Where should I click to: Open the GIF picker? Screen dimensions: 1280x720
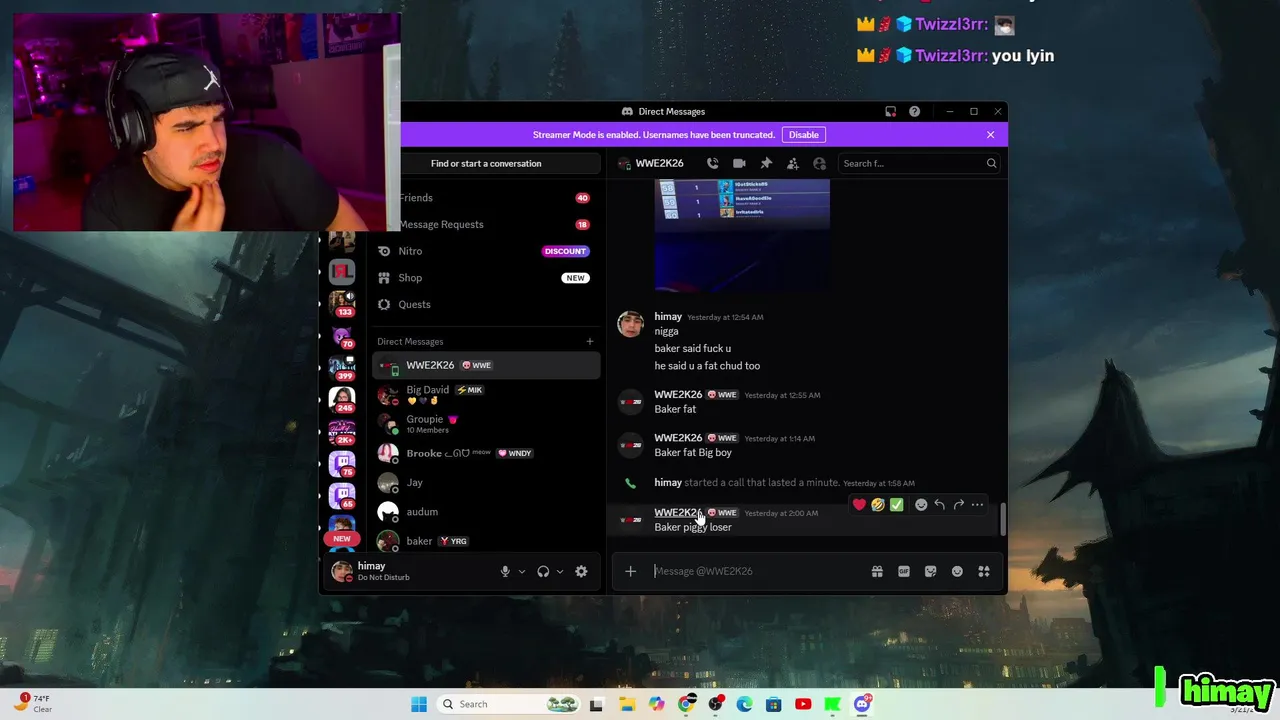tap(904, 571)
